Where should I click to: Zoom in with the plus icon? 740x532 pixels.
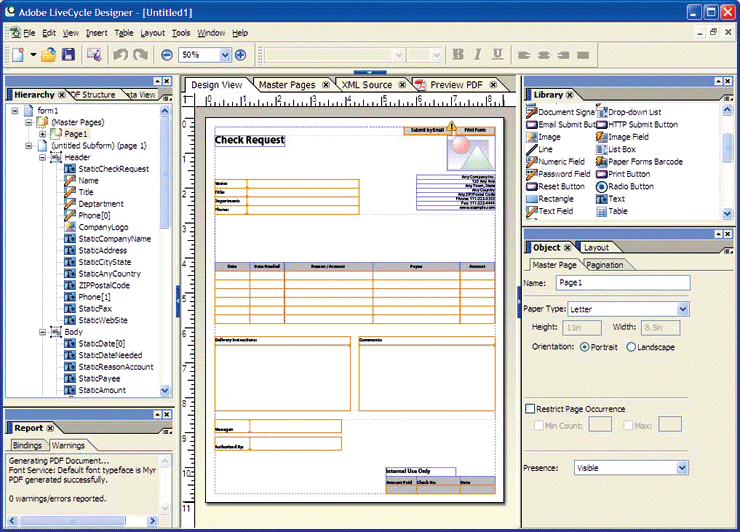point(241,55)
